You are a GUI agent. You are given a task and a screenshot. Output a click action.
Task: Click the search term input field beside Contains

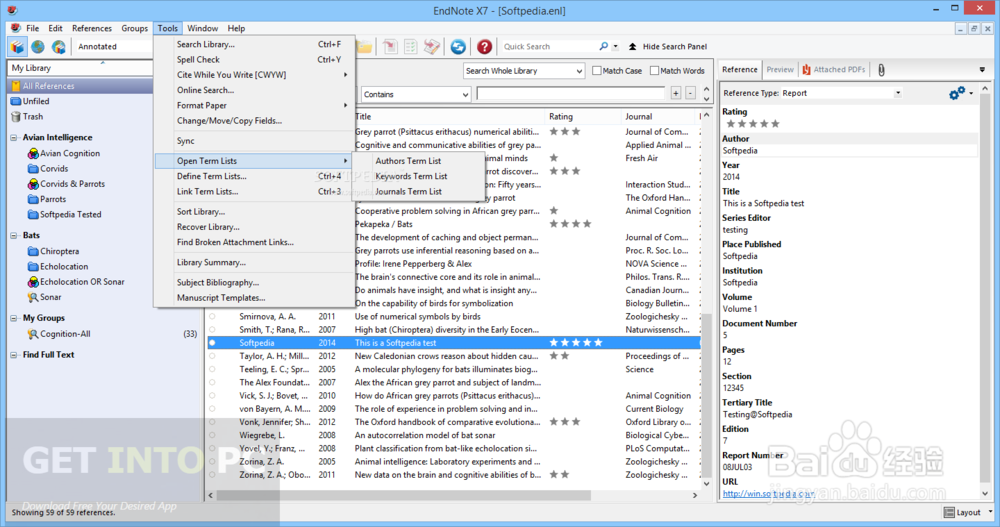[571, 94]
